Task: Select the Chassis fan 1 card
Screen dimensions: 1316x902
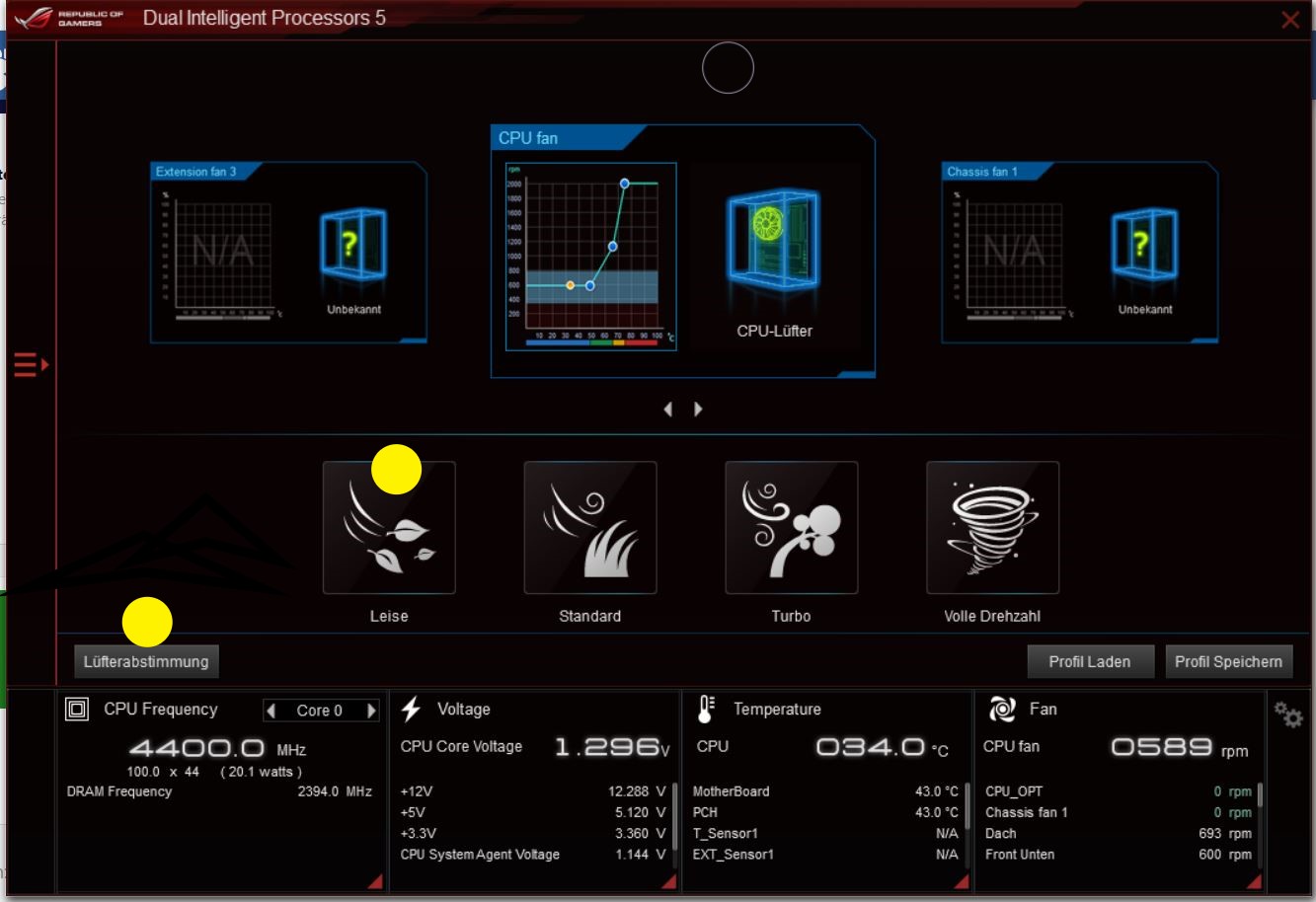Action: point(1079,253)
